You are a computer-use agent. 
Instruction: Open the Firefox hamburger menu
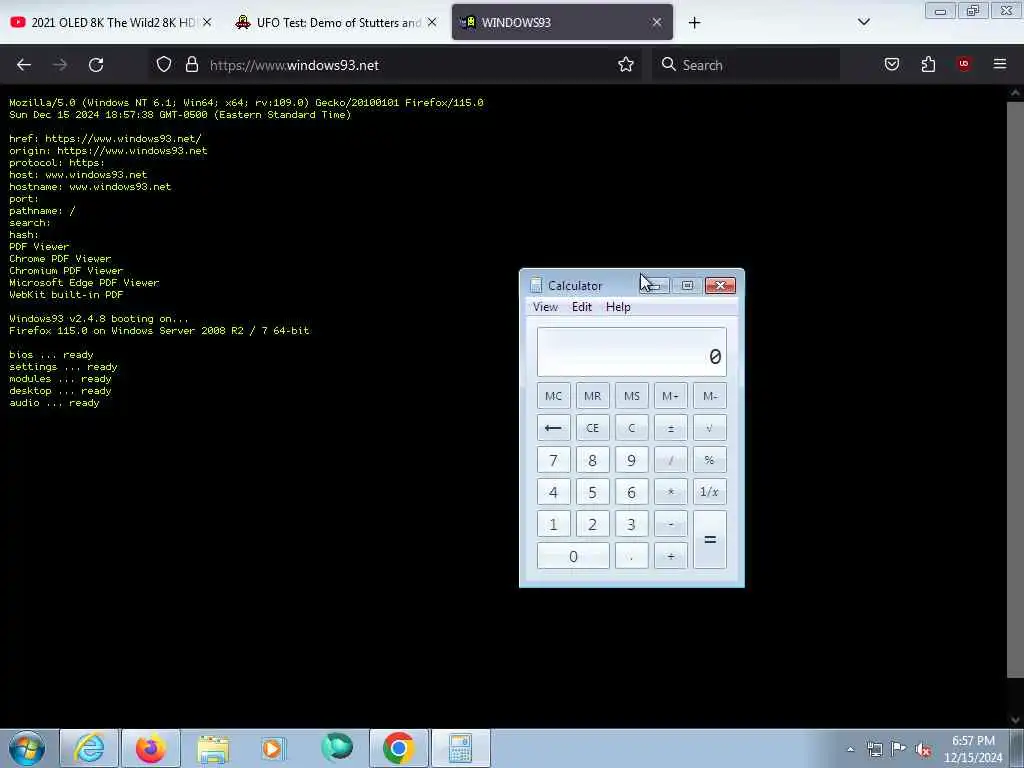coord(1000,64)
